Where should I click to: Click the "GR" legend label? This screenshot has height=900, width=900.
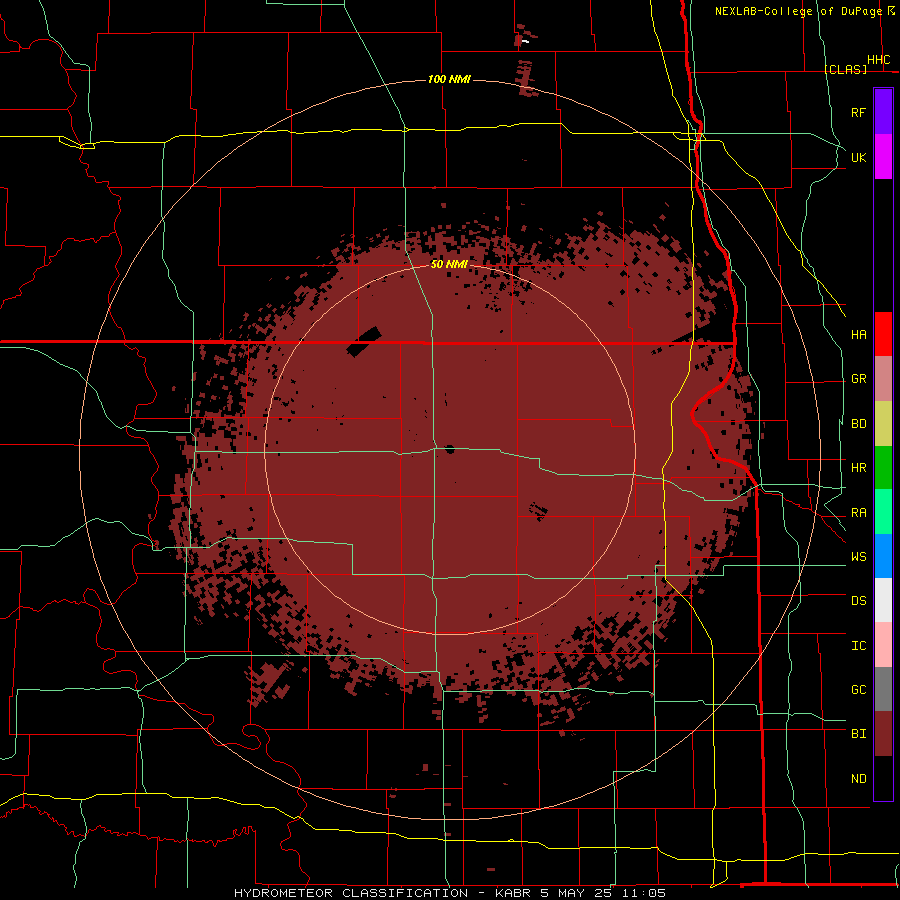tap(858, 379)
